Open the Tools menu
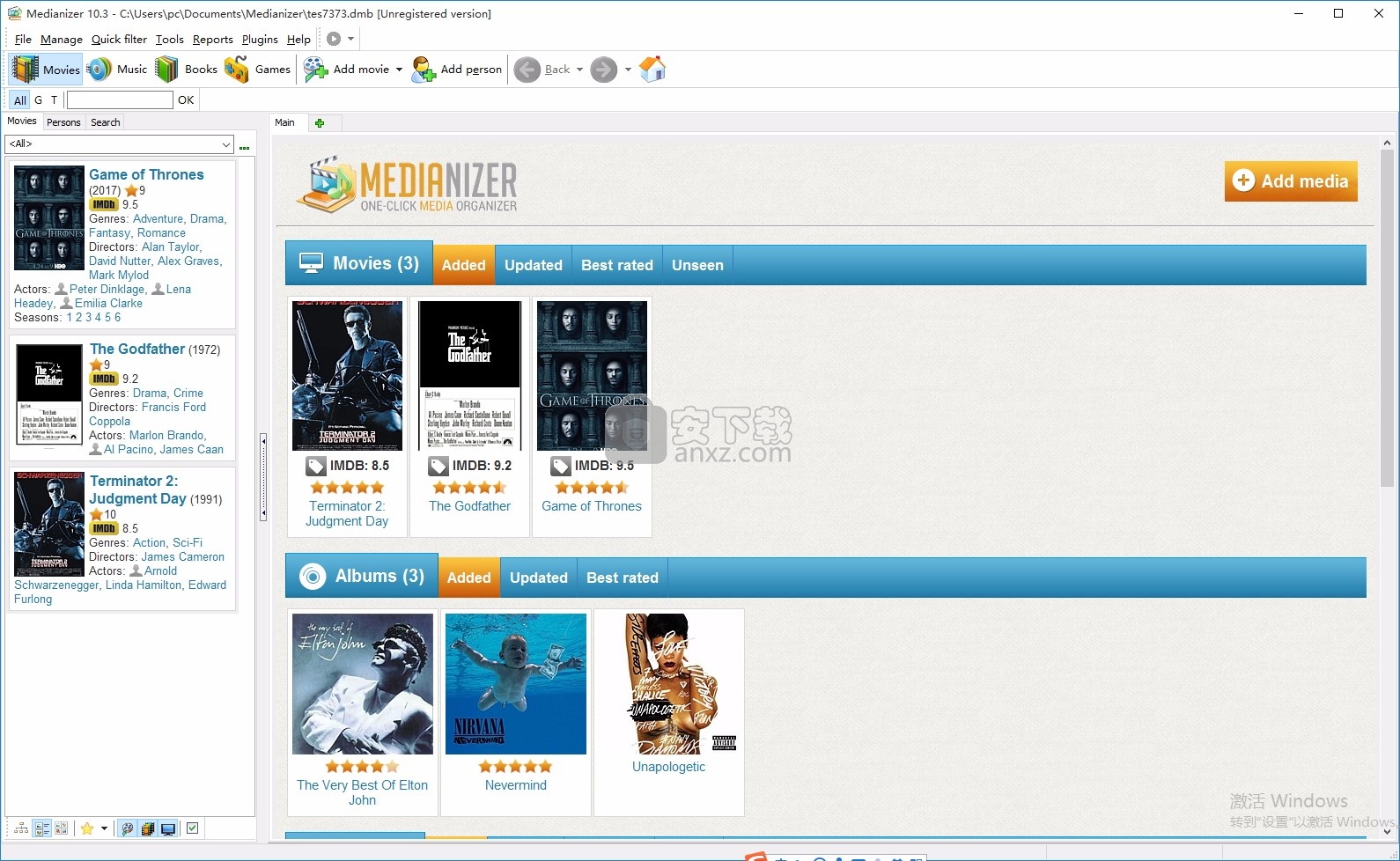1400x861 pixels. click(x=170, y=40)
